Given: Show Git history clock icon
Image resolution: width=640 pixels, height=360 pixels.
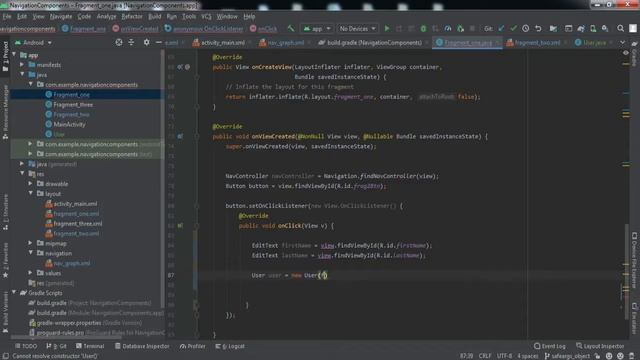Looking at the screenshot, I should 526,29.
